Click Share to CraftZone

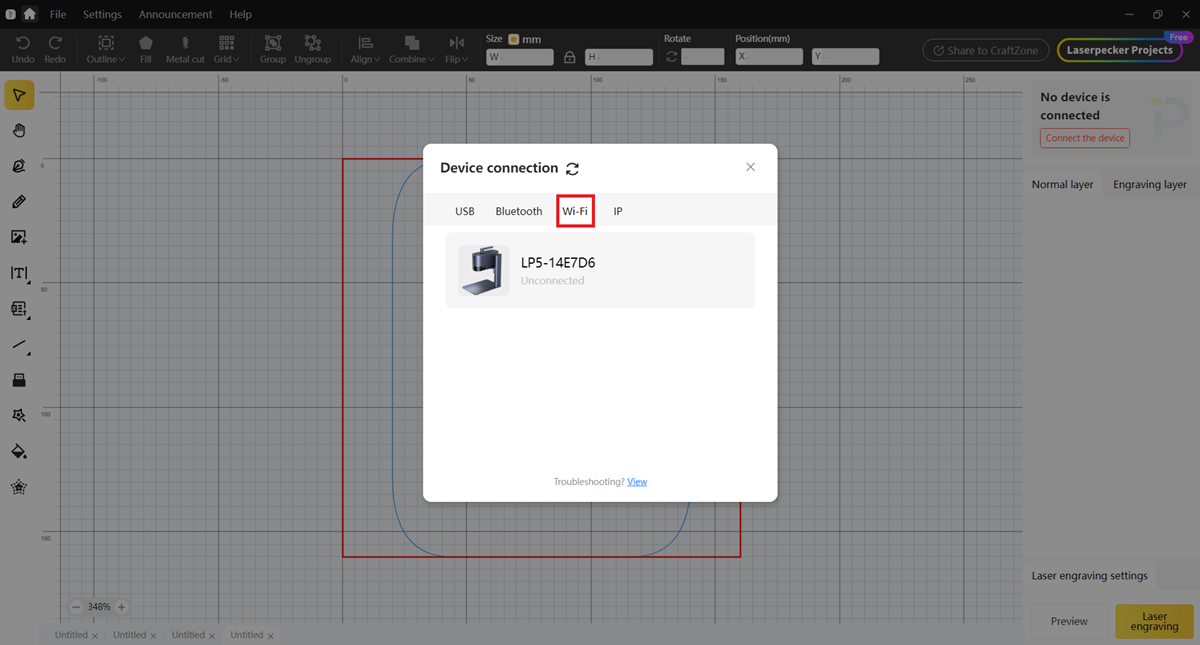(986, 50)
